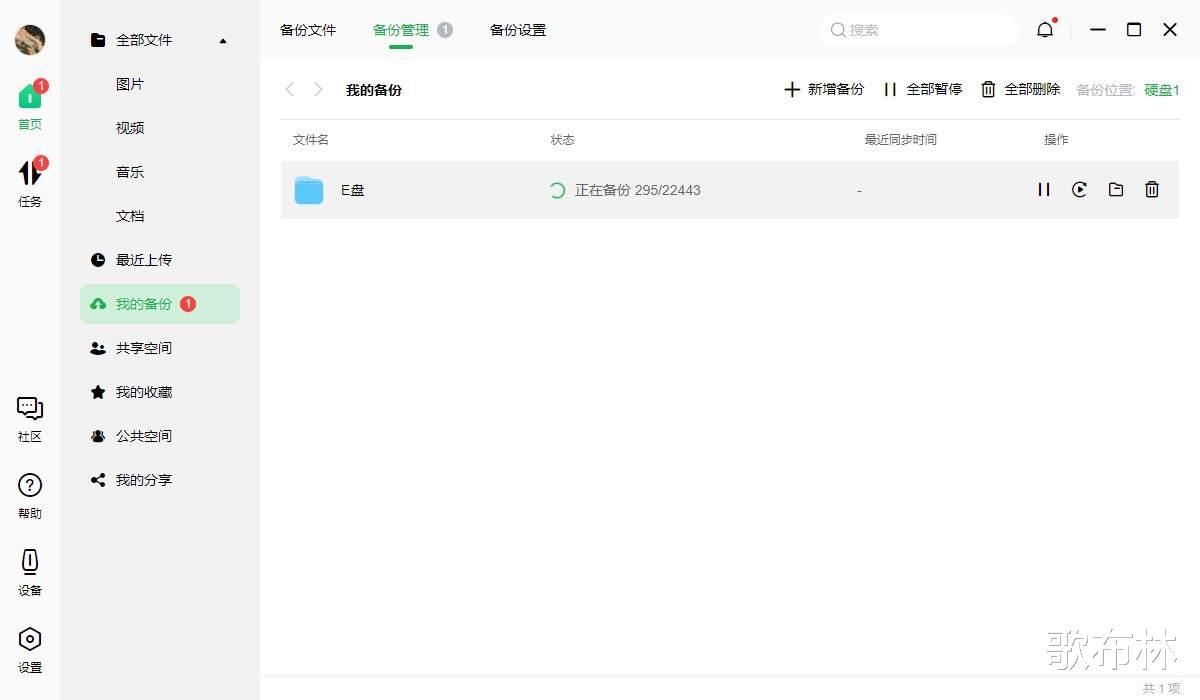Switch to the 备份设置 tab
Image resolution: width=1200 pixels, height=700 pixels.
click(517, 30)
